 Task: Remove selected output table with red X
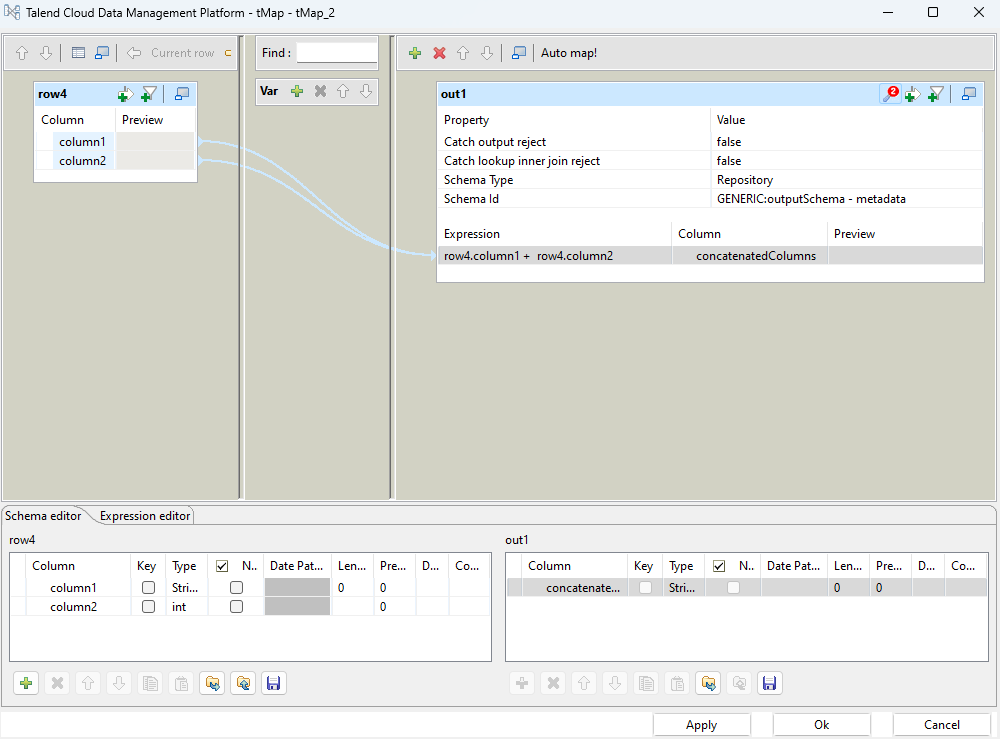click(439, 53)
